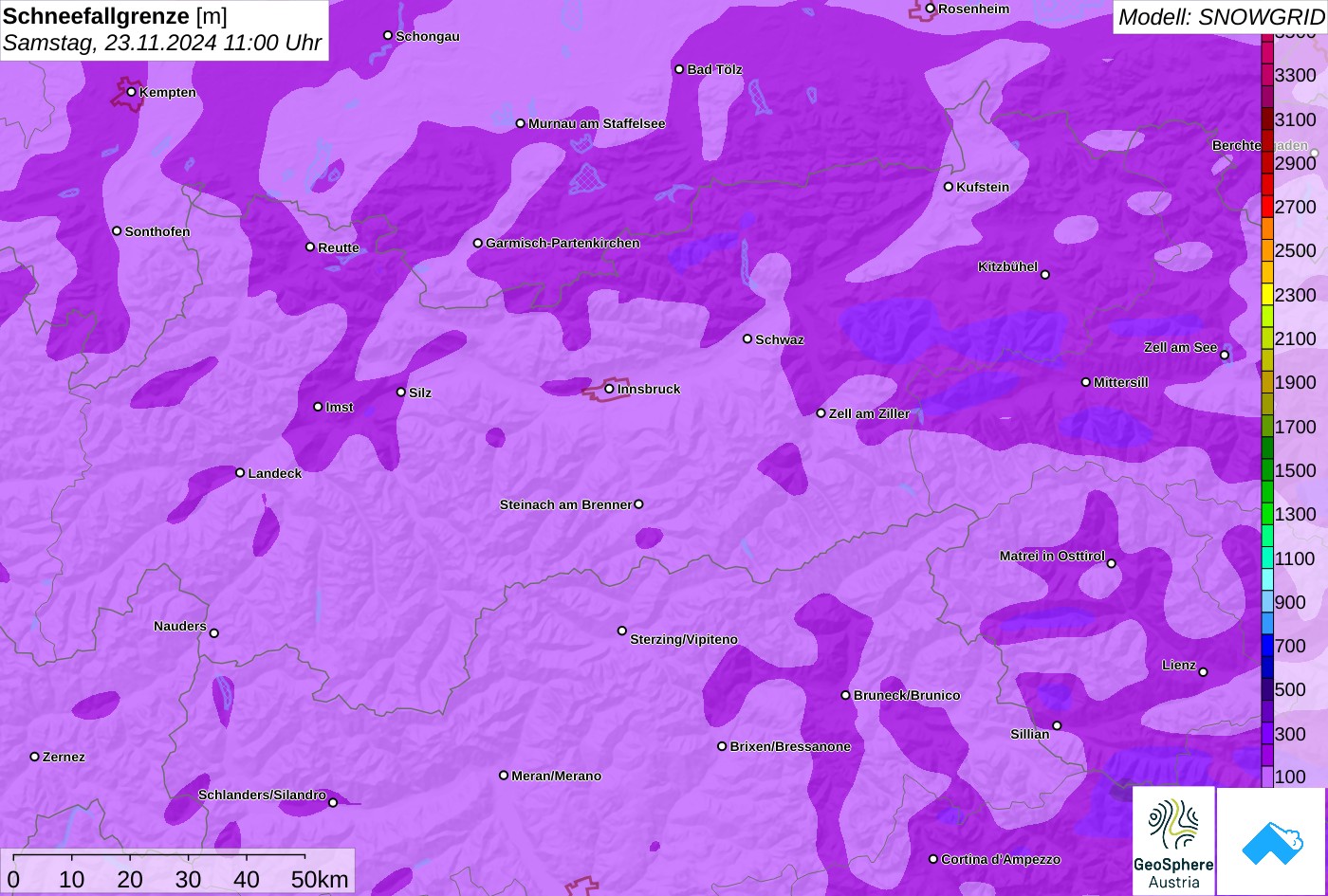Image resolution: width=1328 pixels, height=896 pixels.
Task: Click the legend swatch between 1300 and 1500
Action: (x=1267, y=493)
